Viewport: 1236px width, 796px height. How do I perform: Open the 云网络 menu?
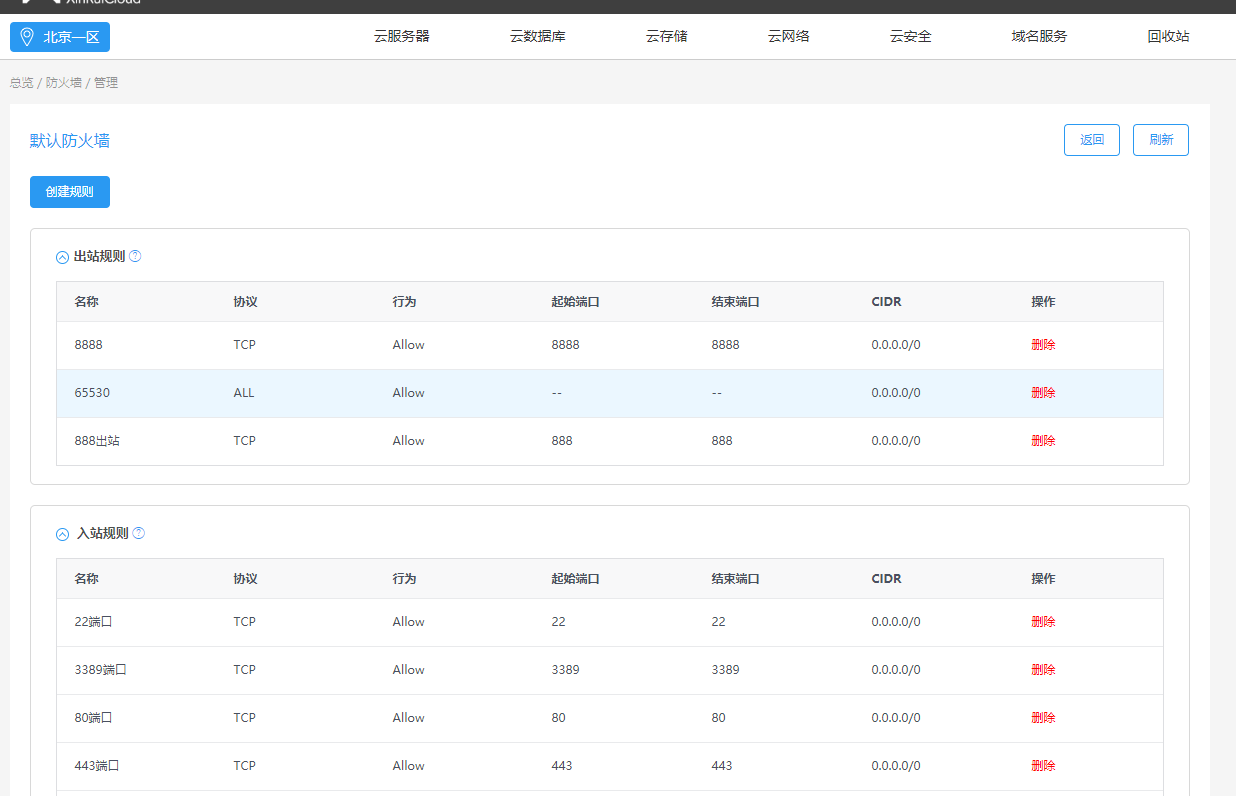pyautogui.click(x=789, y=36)
